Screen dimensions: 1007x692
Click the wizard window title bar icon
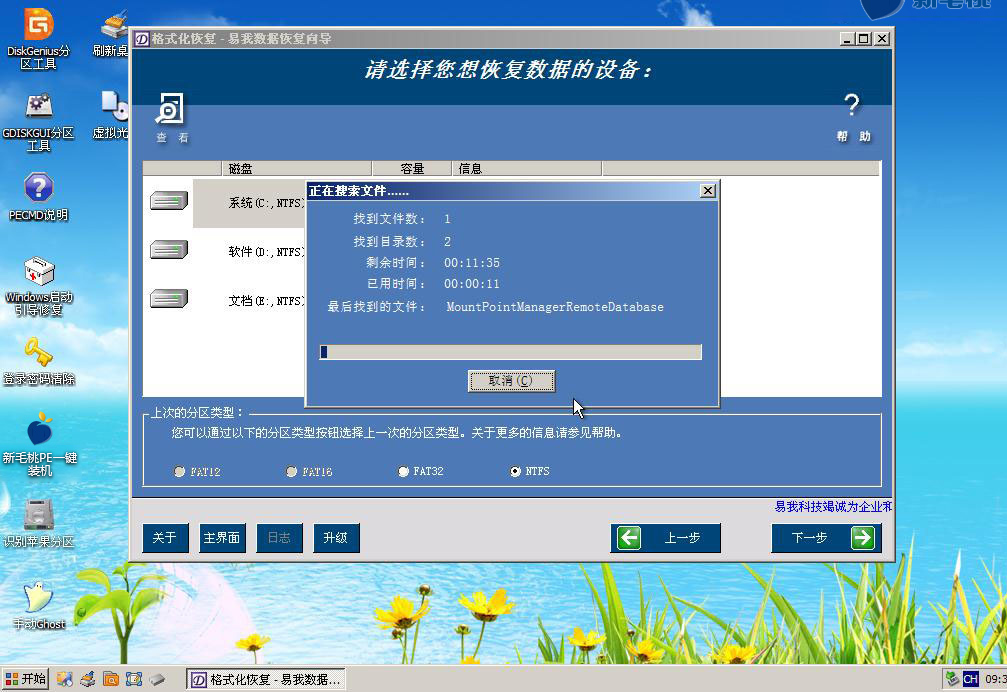141,39
